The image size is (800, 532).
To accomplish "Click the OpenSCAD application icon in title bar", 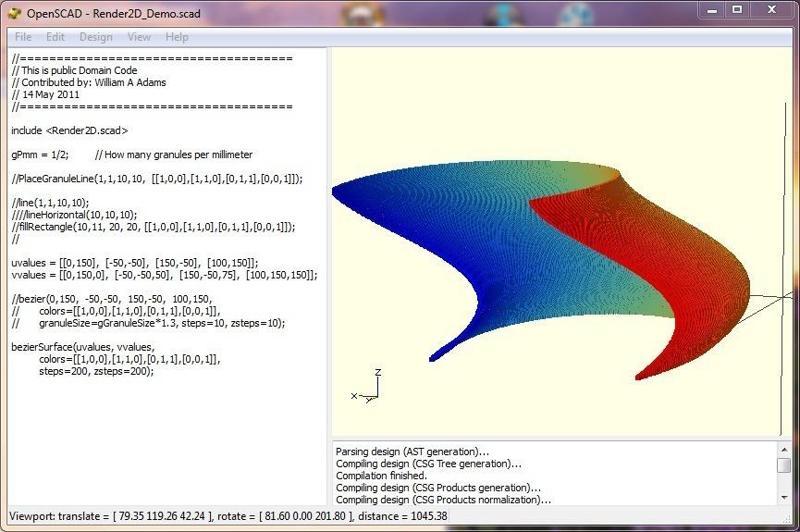I will (x=14, y=13).
